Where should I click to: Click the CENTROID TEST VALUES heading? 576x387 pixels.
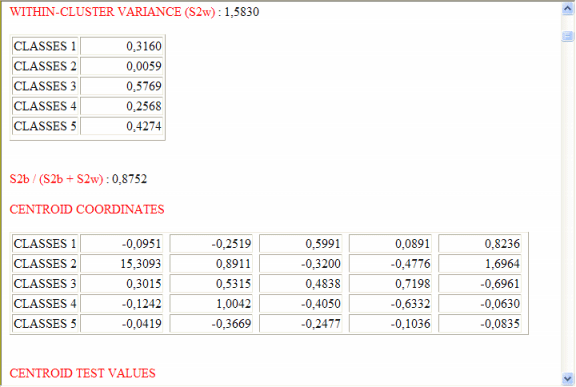pos(82,373)
